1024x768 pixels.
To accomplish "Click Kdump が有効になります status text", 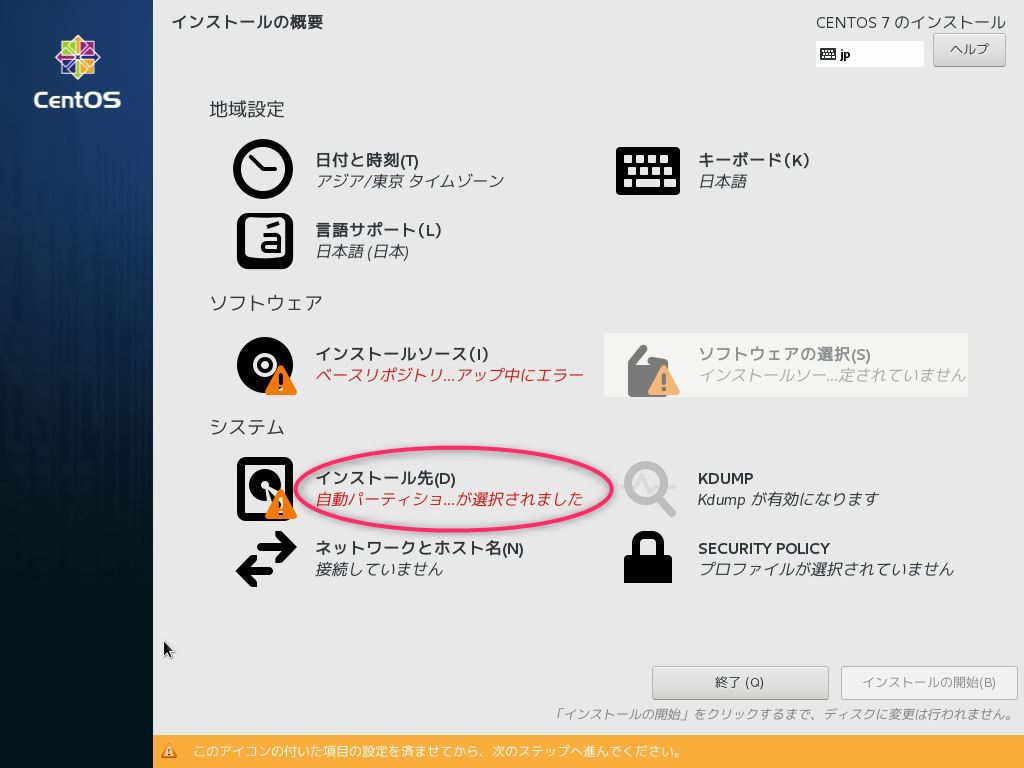I will pyautogui.click(x=788, y=500).
